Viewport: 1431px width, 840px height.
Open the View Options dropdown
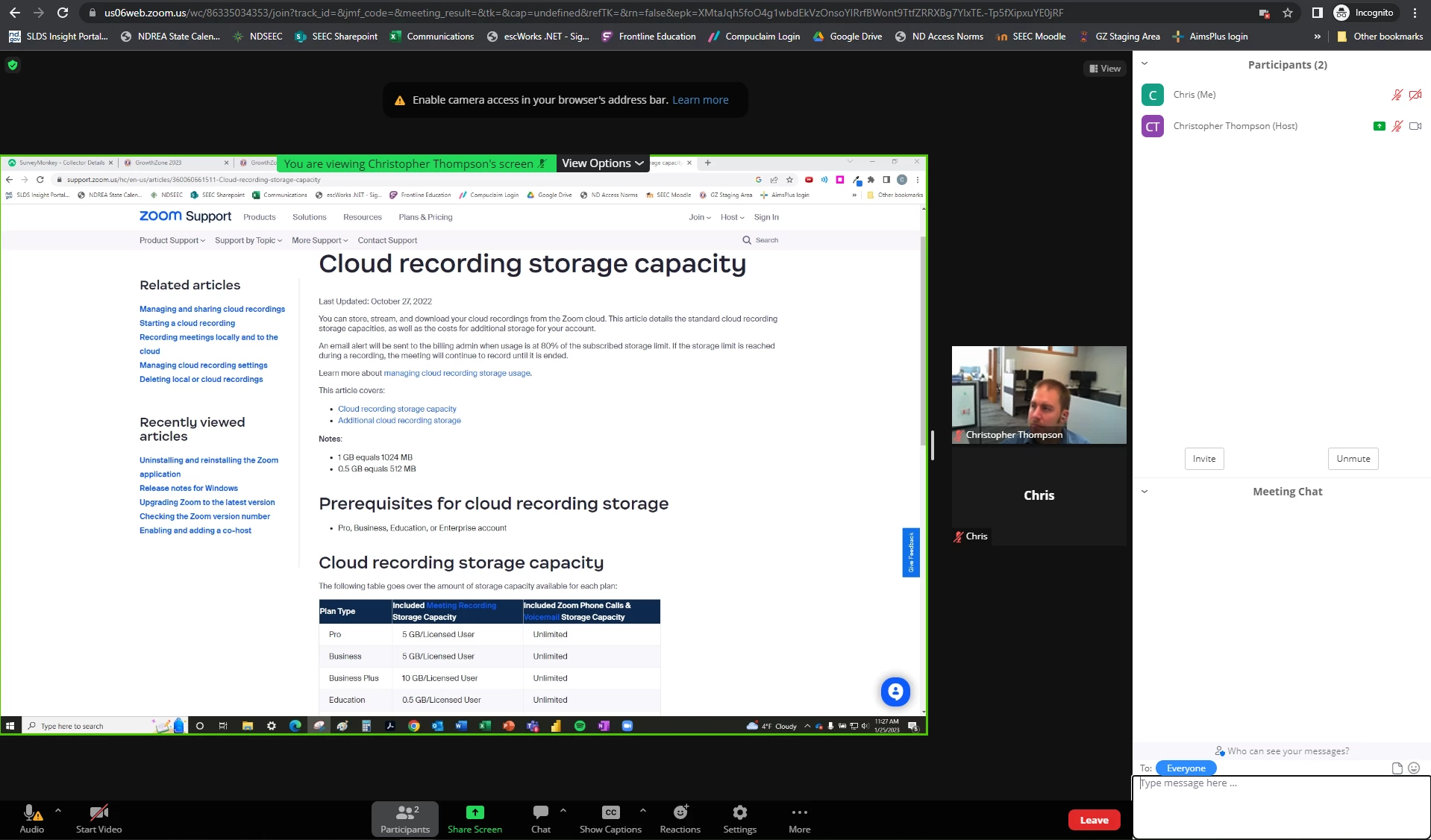(602, 163)
